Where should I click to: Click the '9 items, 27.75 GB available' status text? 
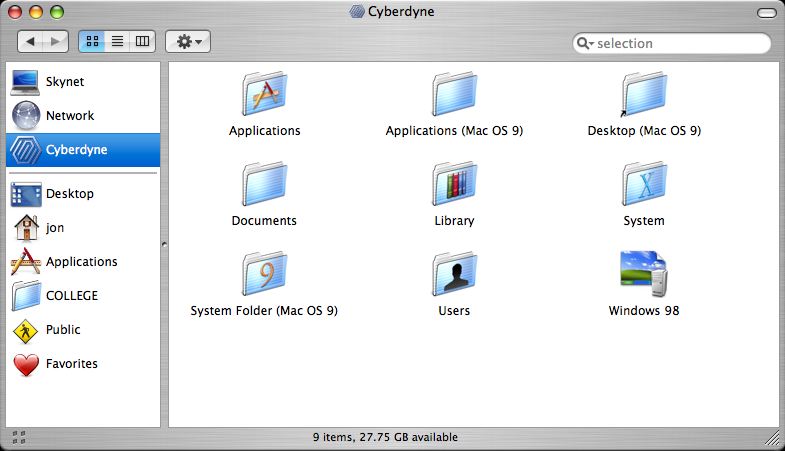click(385, 437)
